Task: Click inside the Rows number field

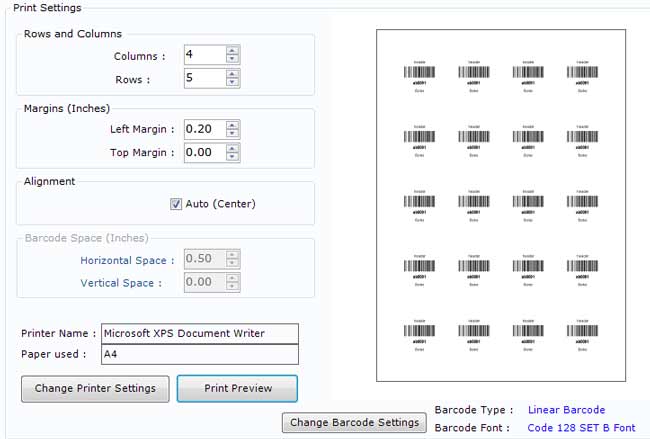Action: tap(205, 78)
